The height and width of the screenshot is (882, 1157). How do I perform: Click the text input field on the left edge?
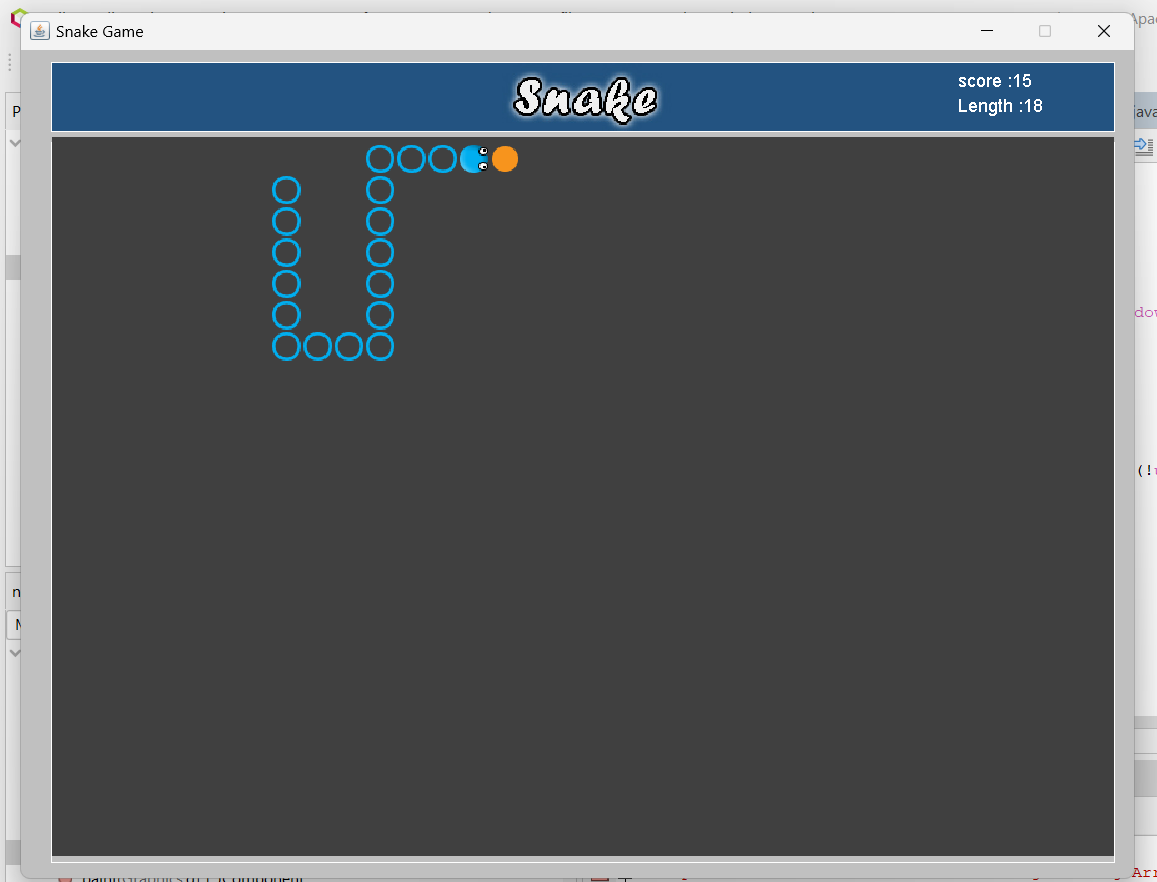click(x=18, y=624)
